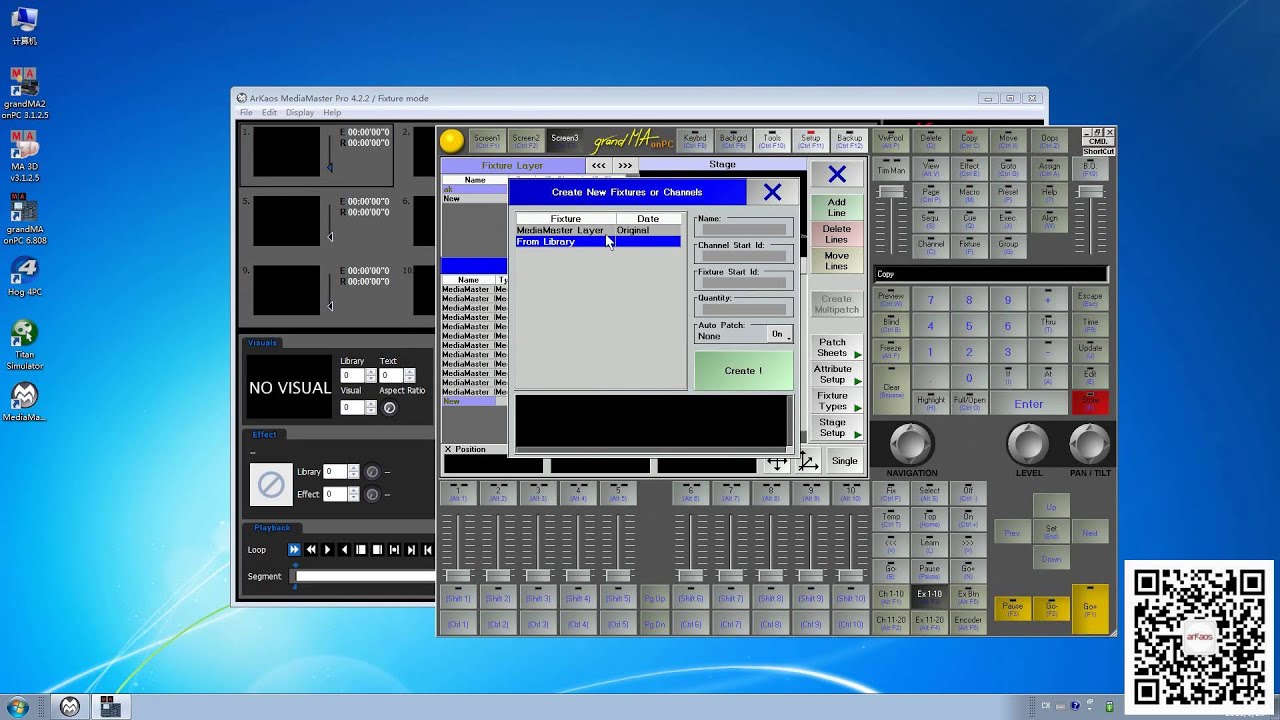
Task: Open the Help menu in MediaMaster
Action: [332, 113]
